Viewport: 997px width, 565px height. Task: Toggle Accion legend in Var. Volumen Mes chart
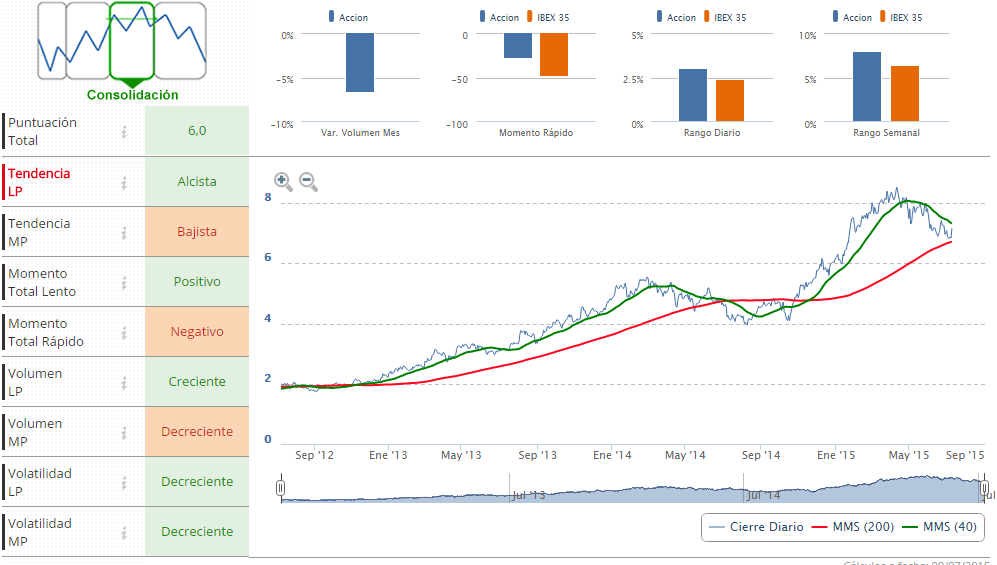348,17
